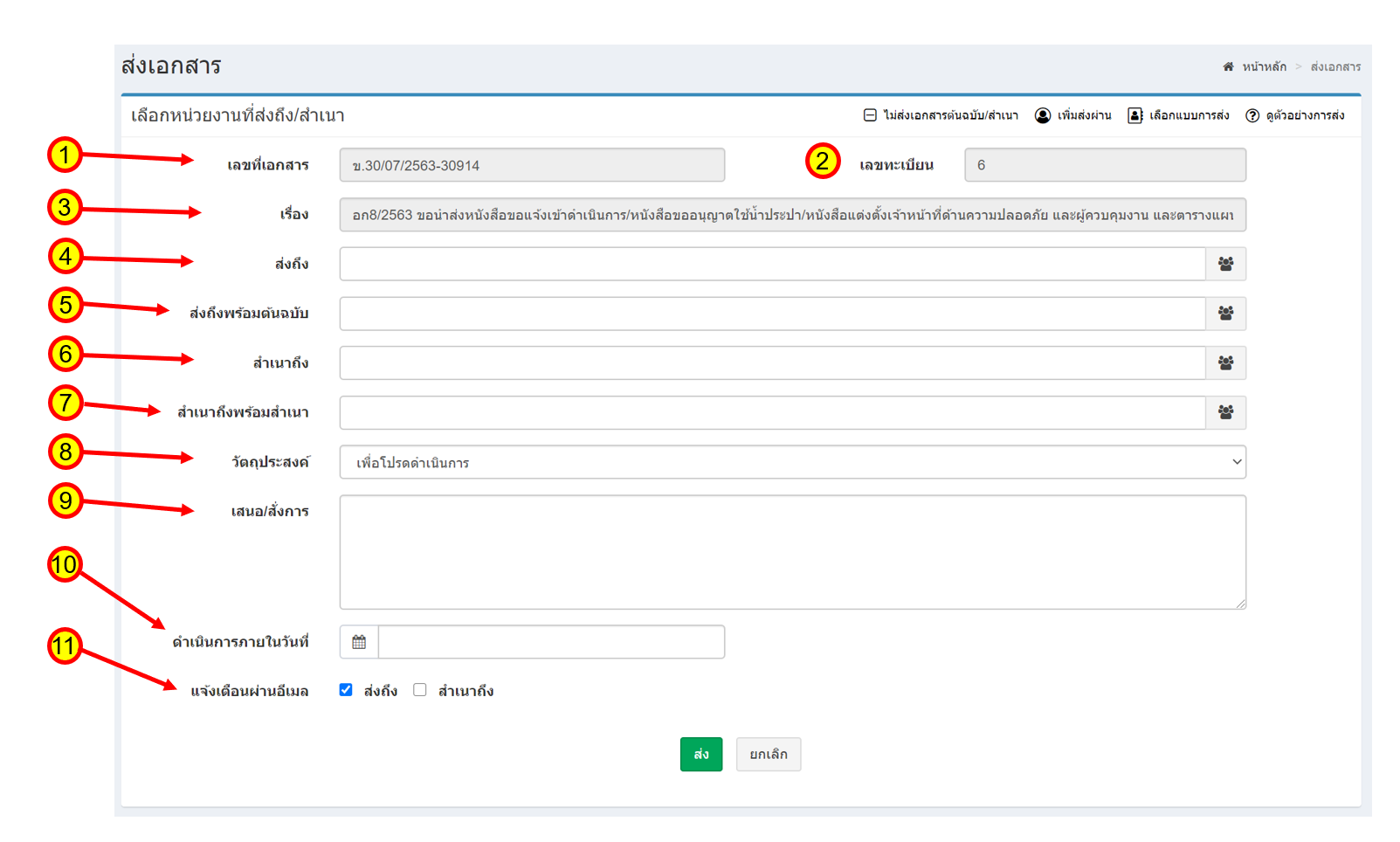Open เลือกแบบการส่ง option

coord(1178,115)
